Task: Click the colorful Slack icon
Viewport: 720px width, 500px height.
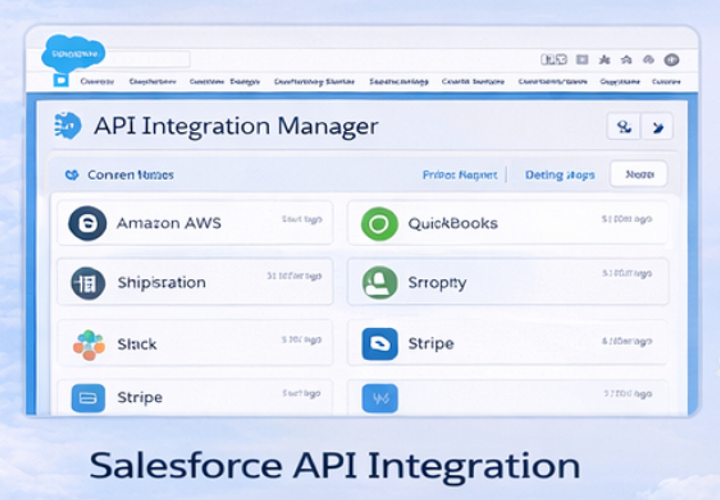Action: point(89,345)
